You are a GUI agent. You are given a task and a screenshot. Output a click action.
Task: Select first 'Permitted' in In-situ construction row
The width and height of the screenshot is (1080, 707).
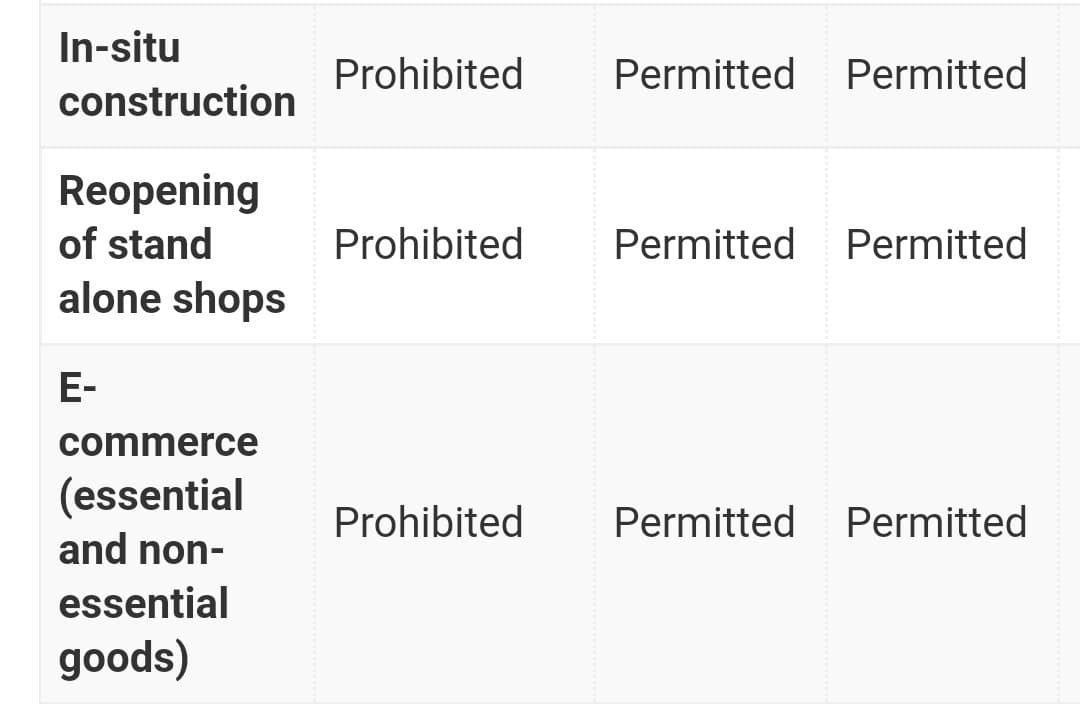point(704,74)
